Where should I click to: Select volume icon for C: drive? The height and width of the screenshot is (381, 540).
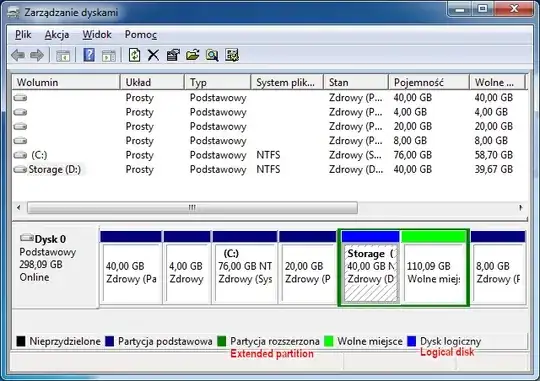coord(20,155)
